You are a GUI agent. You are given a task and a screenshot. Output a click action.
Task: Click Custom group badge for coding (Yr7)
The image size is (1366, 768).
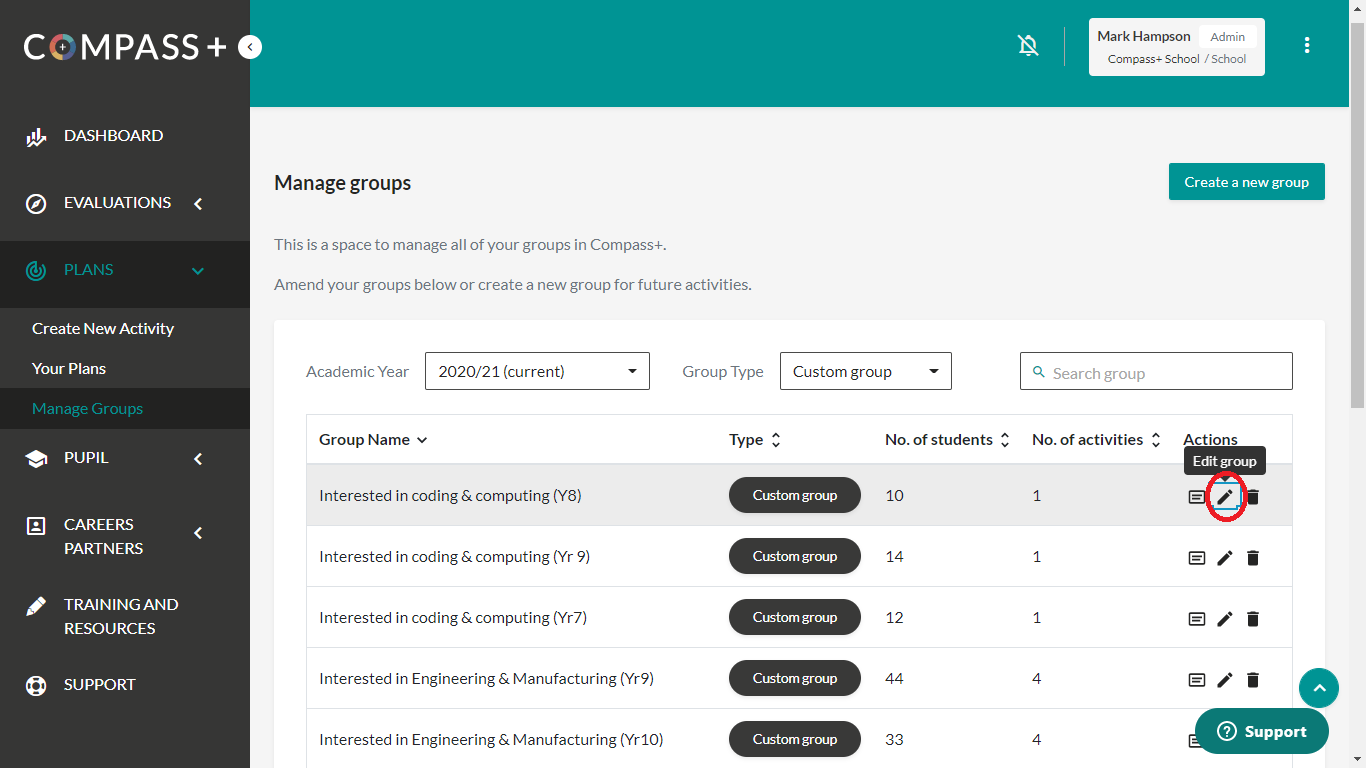tap(795, 618)
